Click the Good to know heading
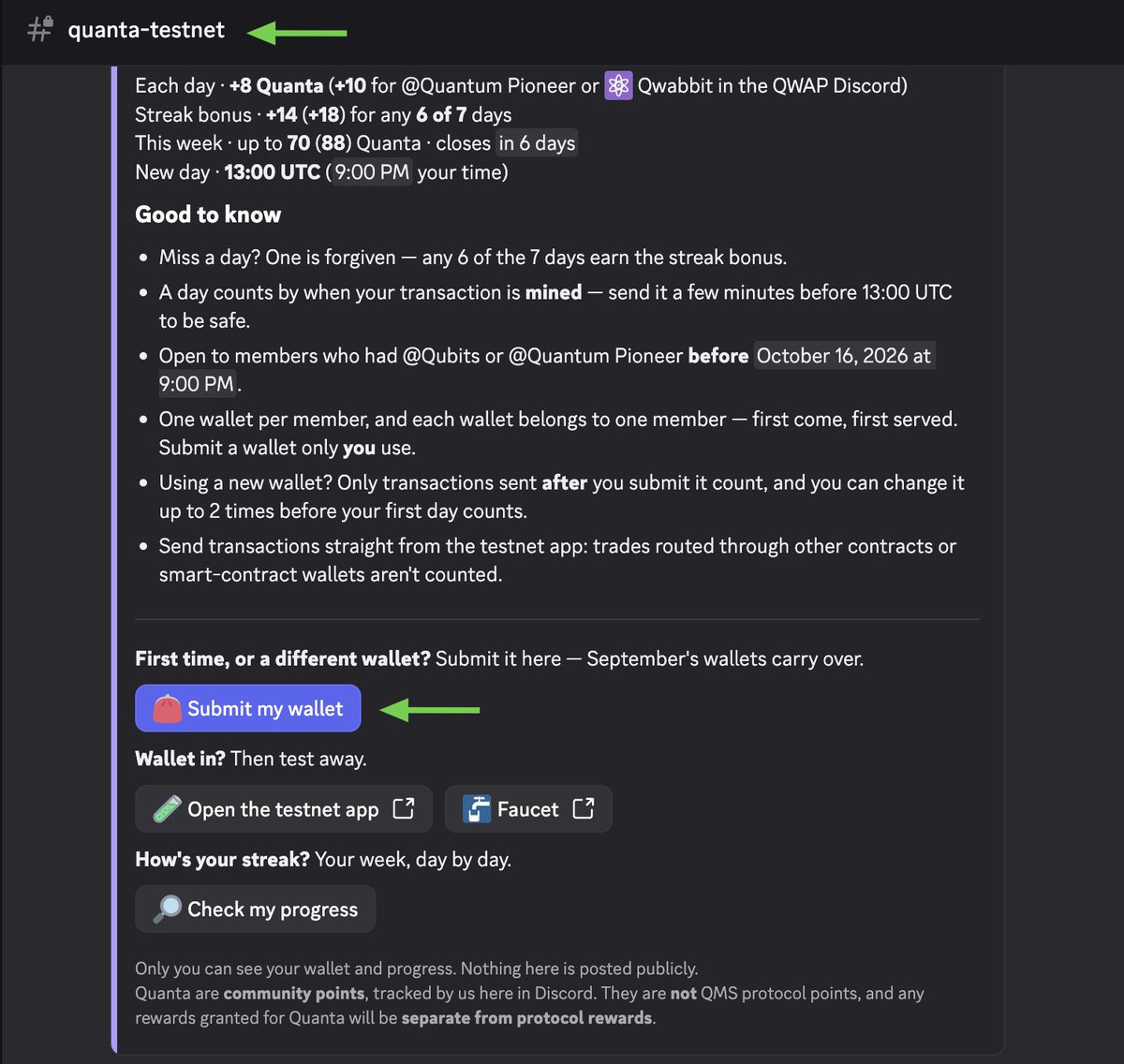 point(208,214)
